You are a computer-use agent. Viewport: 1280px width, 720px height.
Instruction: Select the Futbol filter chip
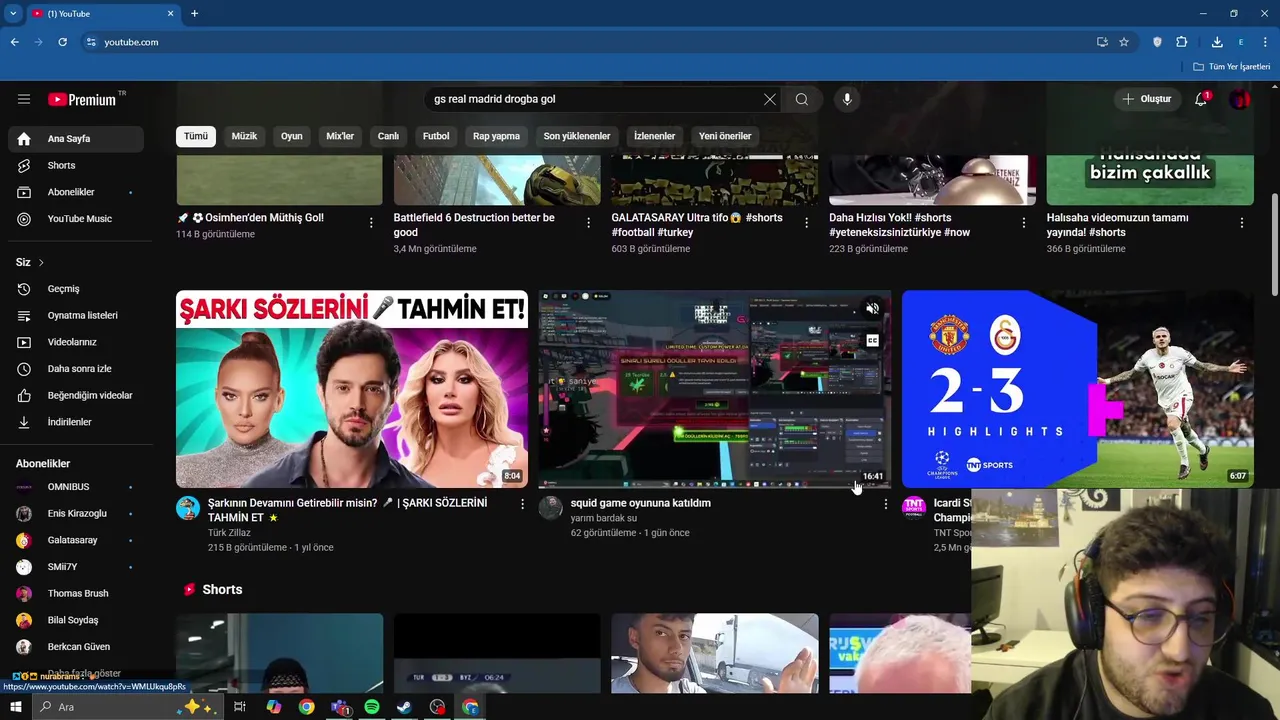[436, 136]
